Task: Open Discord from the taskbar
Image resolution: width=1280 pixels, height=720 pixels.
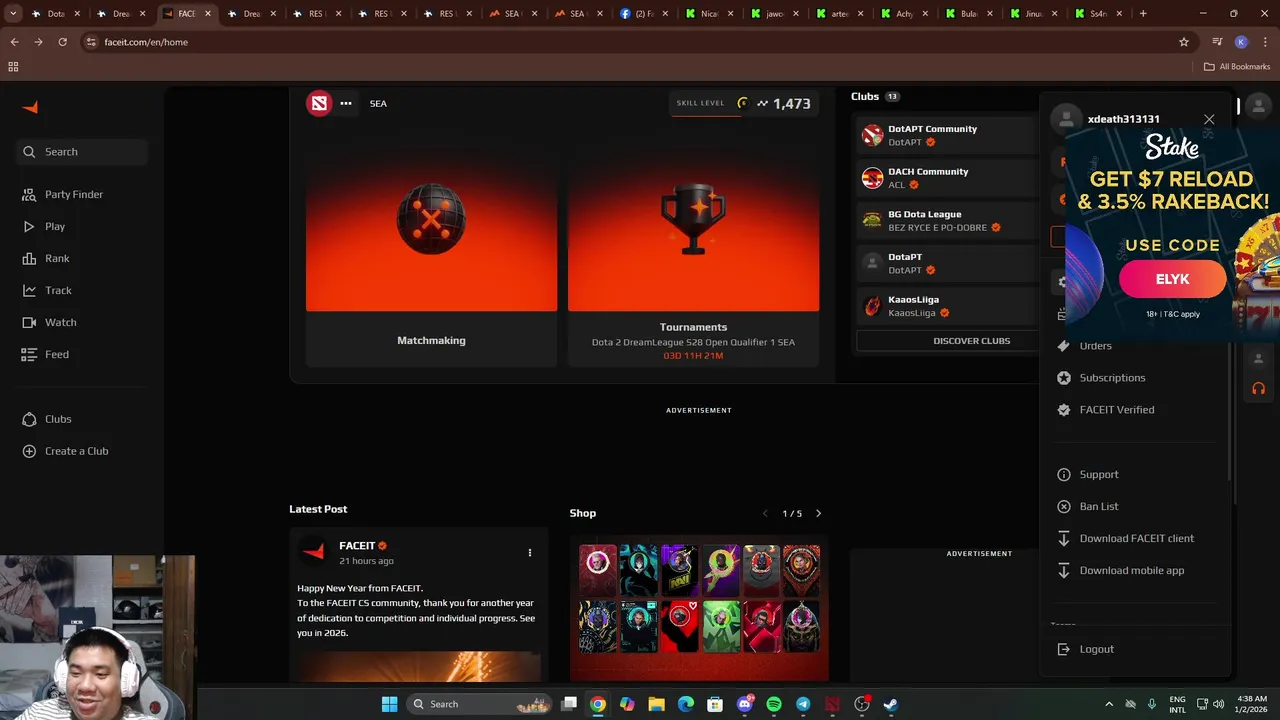Action: [744, 704]
